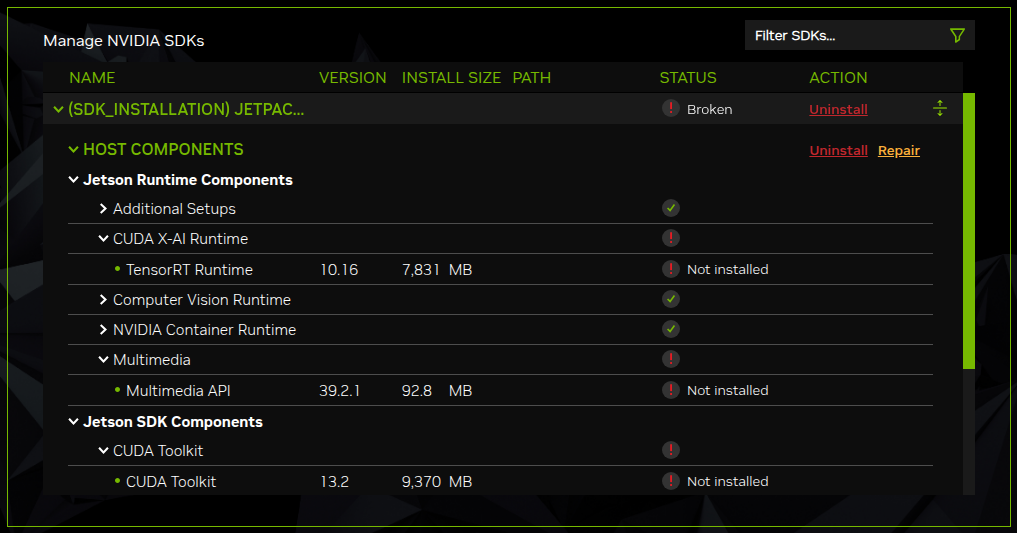Expand the Computer Vision Runtime node
The height and width of the screenshot is (533, 1017).
point(103,300)
